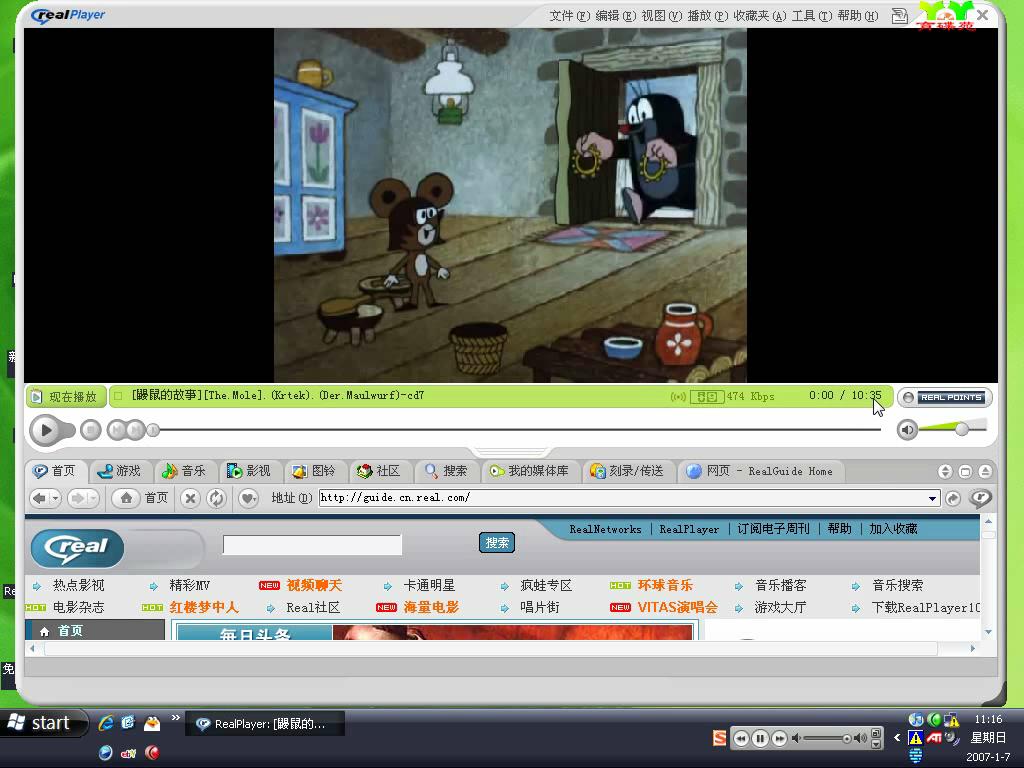Click the RealPlayer logo in title bar
The height and width of the screenshot is (768, 1024).
[68, 15]
